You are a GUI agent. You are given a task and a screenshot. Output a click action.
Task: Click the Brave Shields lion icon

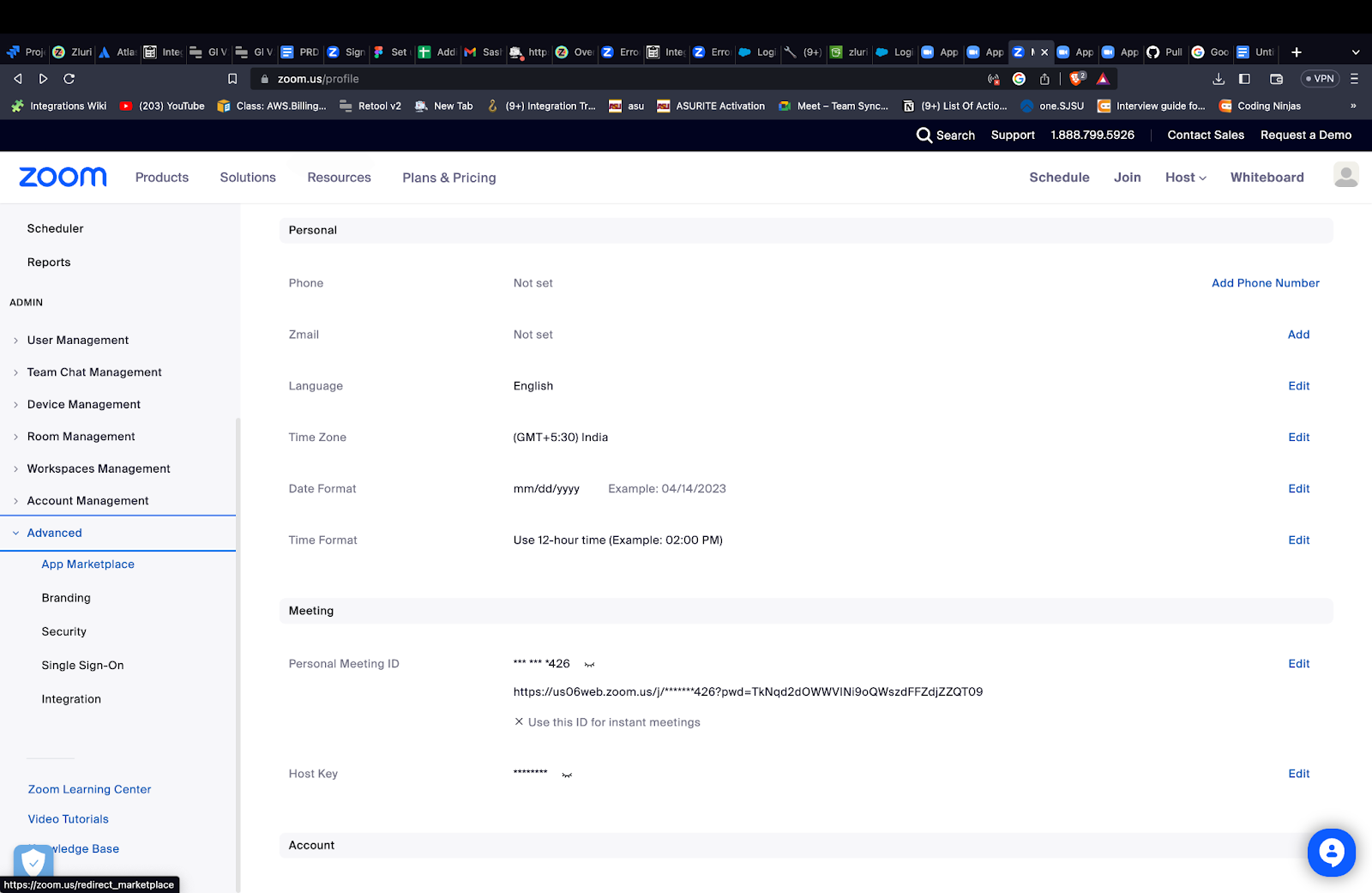pyautogui.click(x=1077, y=78)
